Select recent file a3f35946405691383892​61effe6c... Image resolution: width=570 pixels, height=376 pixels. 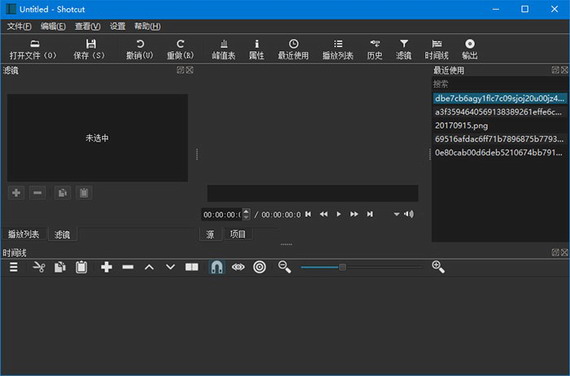499,112
